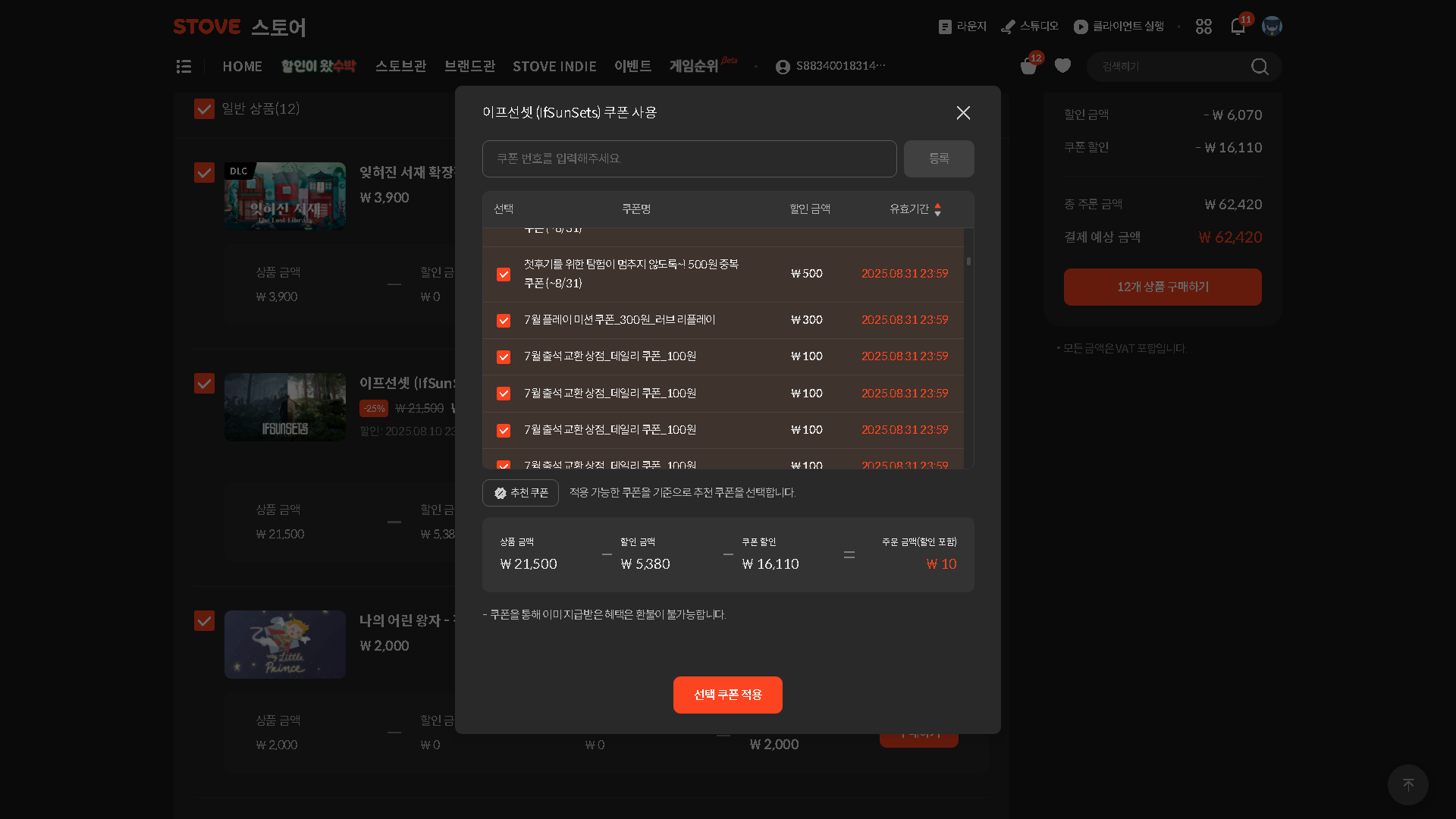Open notifications bell with 11 badge
This screenshot has height=819, width=1456.
1238,27
